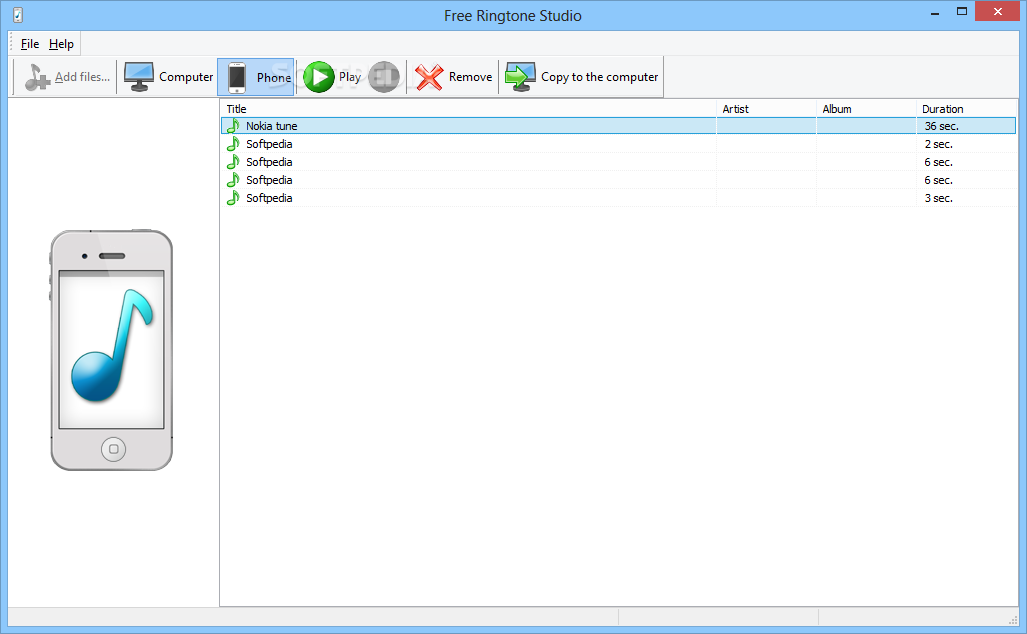Sort list by Artist column header

click(x=736, y=109)
